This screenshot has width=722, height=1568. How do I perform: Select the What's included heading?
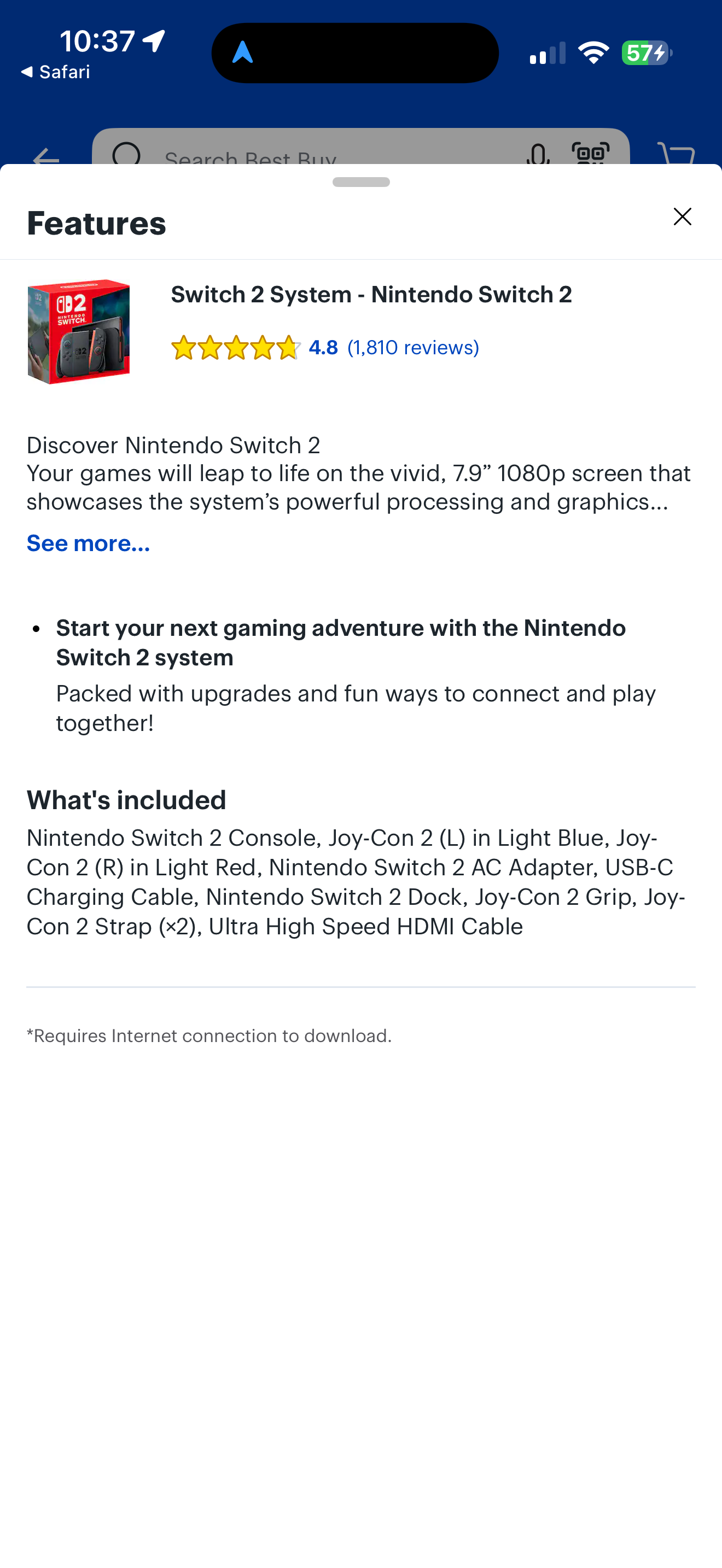[126, 800]
